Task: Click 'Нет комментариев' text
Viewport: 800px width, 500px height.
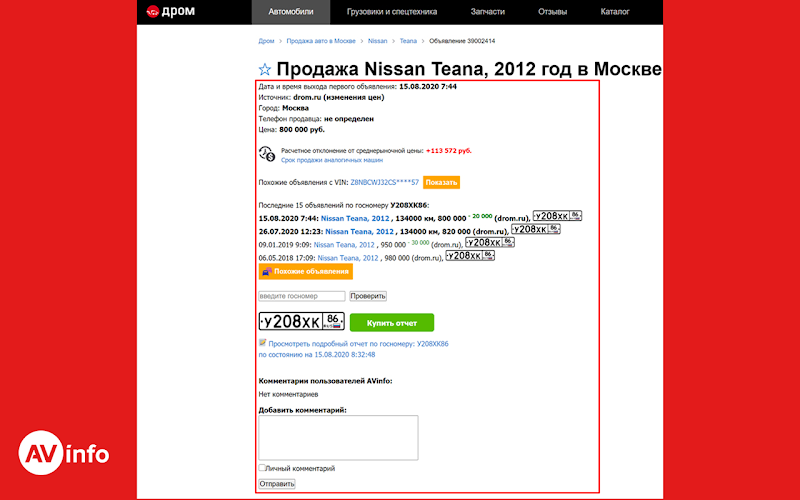Action: [x=288, y=394]
